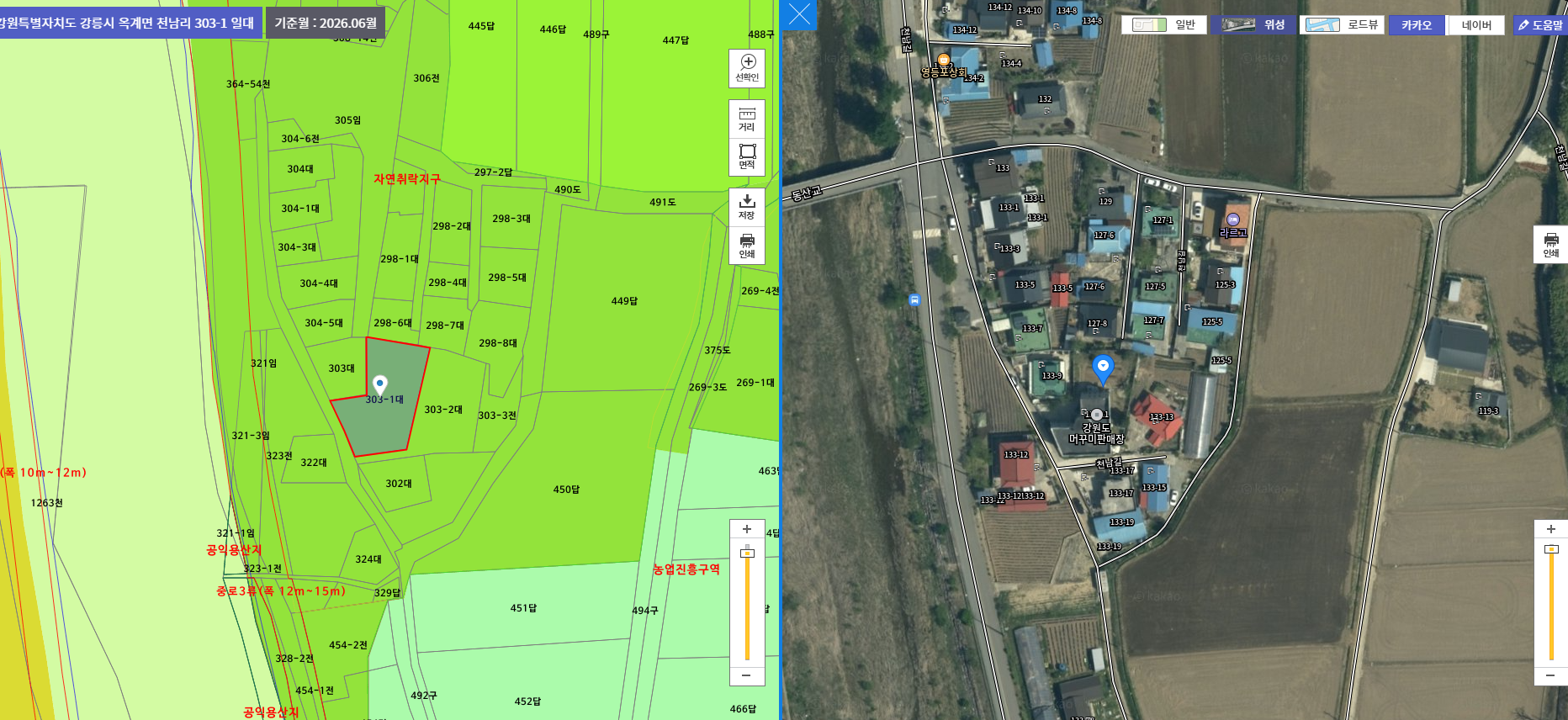
Task: Click the 324대 parcel label
Action: pyautogui.click(x=368, y=559)
